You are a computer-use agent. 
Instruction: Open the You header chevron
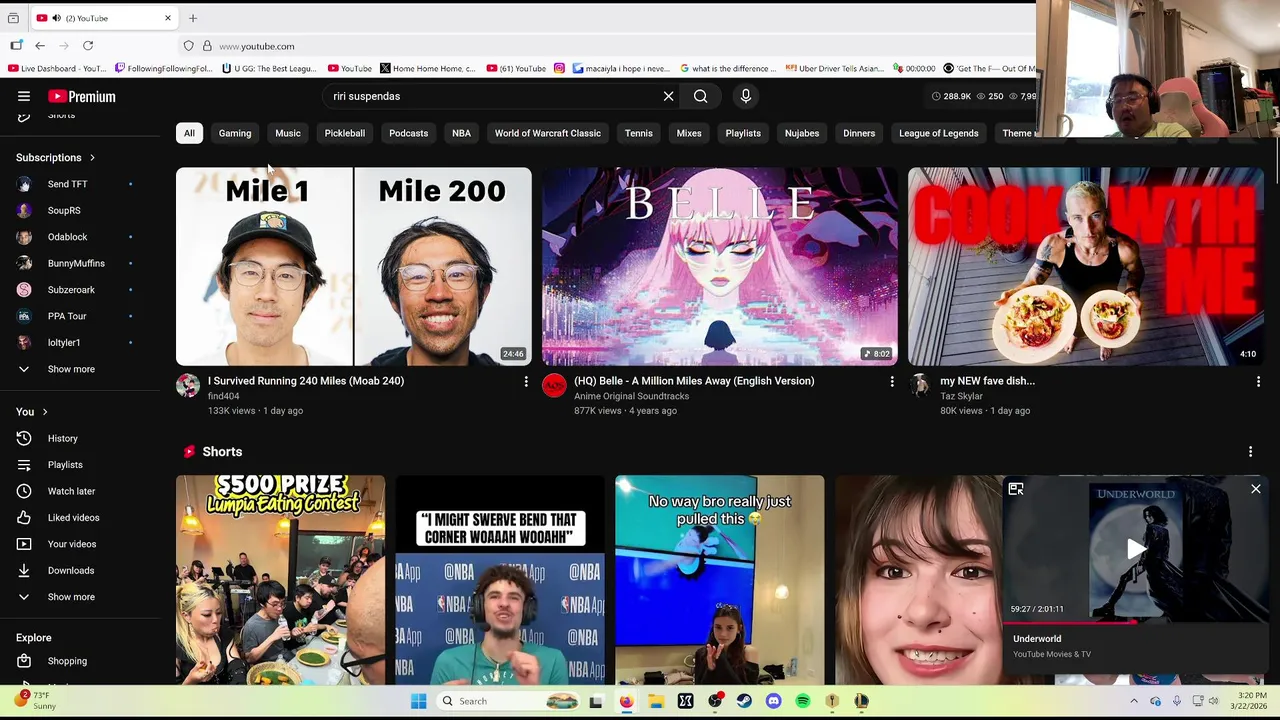coord(44,412)
